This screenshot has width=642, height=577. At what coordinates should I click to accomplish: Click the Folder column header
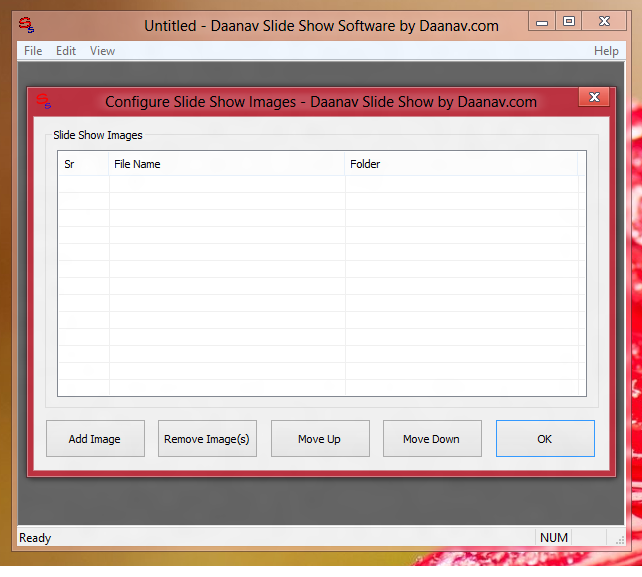[461, 164]
